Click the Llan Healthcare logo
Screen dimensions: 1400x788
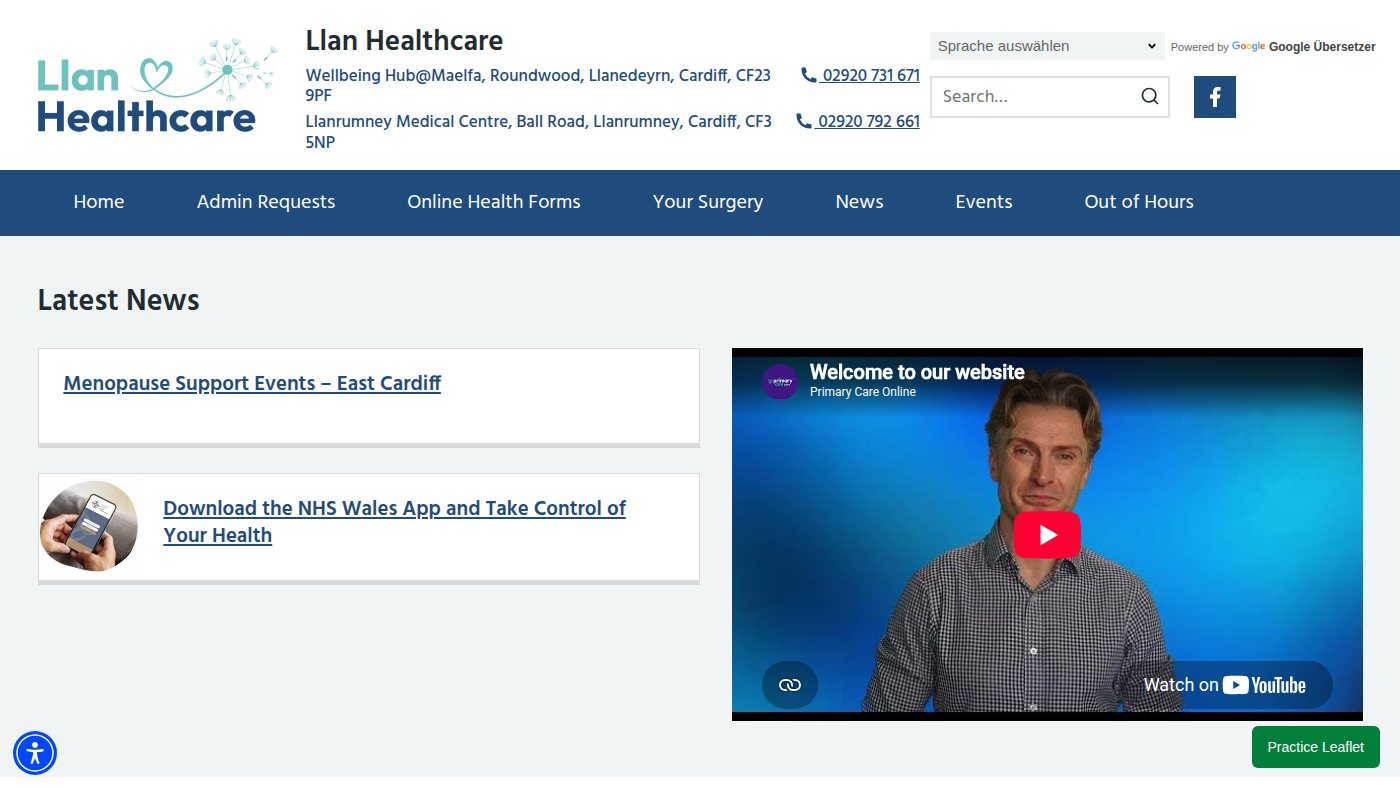tap(157, 86)
